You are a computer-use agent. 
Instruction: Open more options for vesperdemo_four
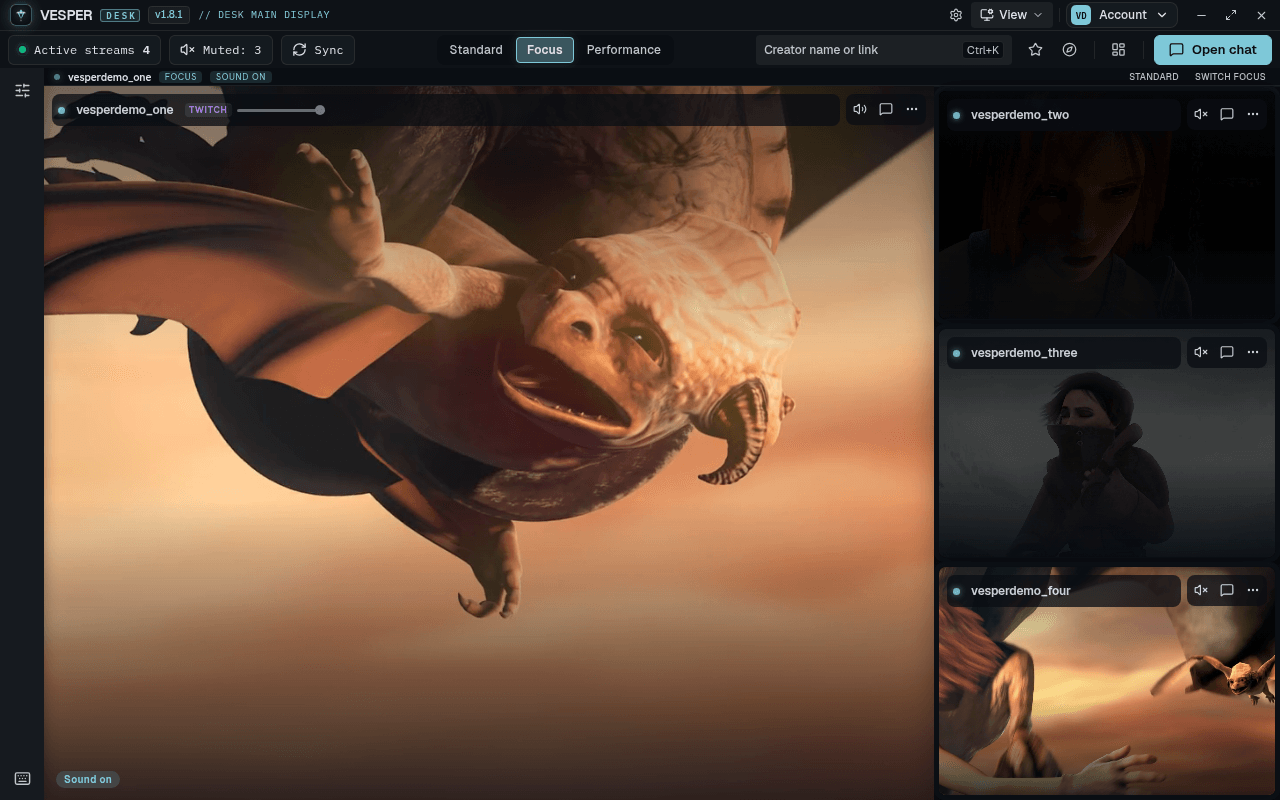point(1253,590)
